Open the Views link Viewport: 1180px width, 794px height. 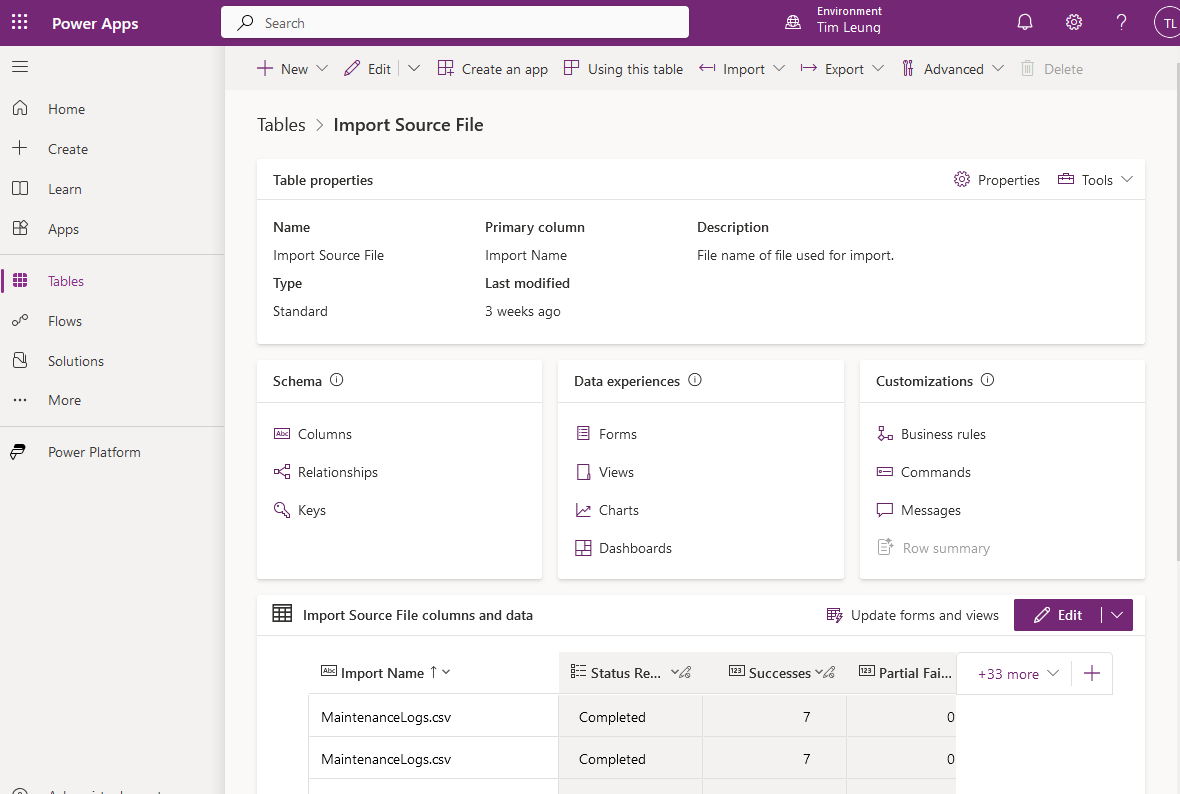[x=616, y=472]
